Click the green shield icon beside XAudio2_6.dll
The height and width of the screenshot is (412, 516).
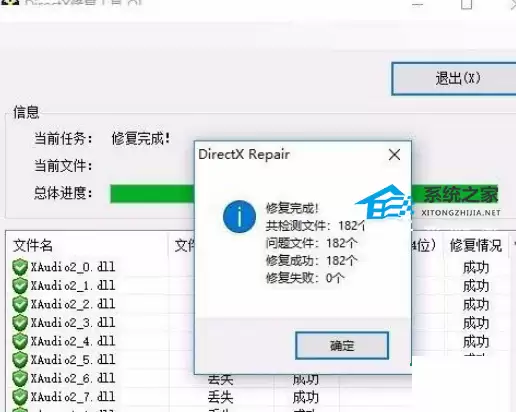[x=20, y=378]
